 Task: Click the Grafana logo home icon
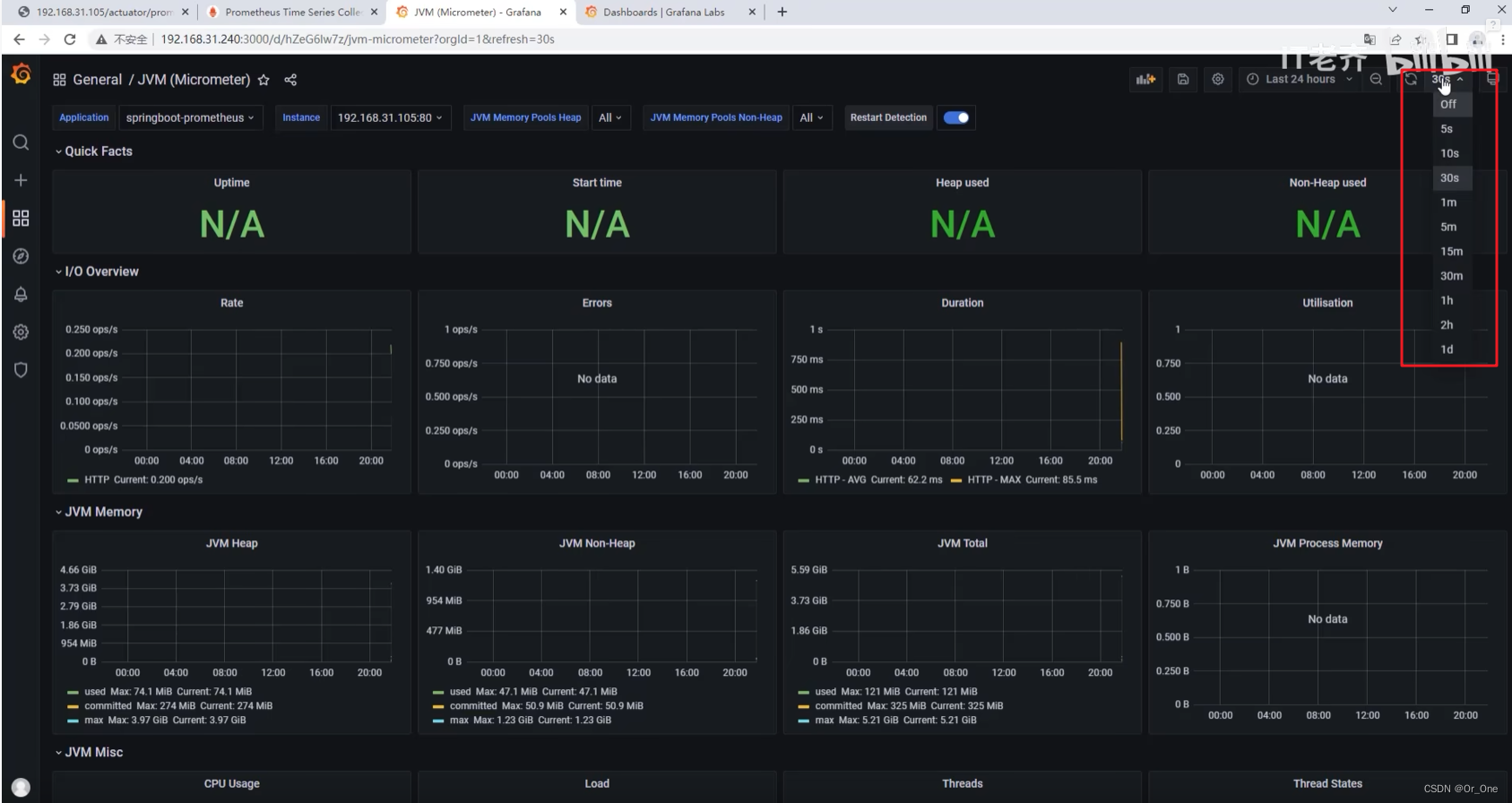coord(22,74)
